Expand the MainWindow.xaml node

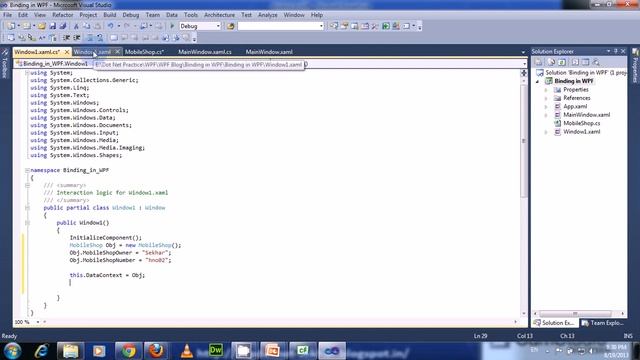(x=546, y=115)
